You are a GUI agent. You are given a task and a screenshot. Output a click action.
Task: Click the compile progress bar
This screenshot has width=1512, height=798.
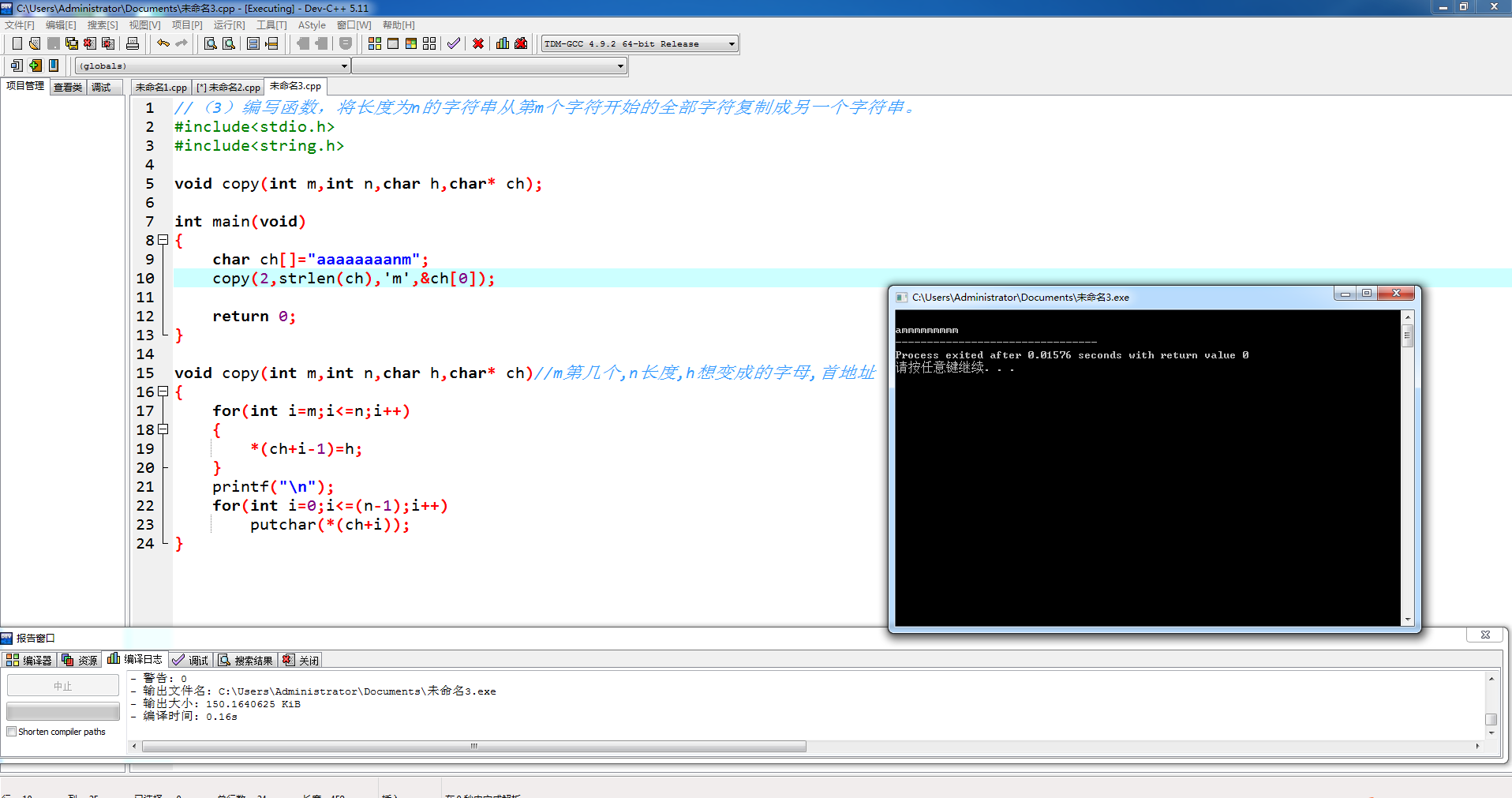point(63,711)
